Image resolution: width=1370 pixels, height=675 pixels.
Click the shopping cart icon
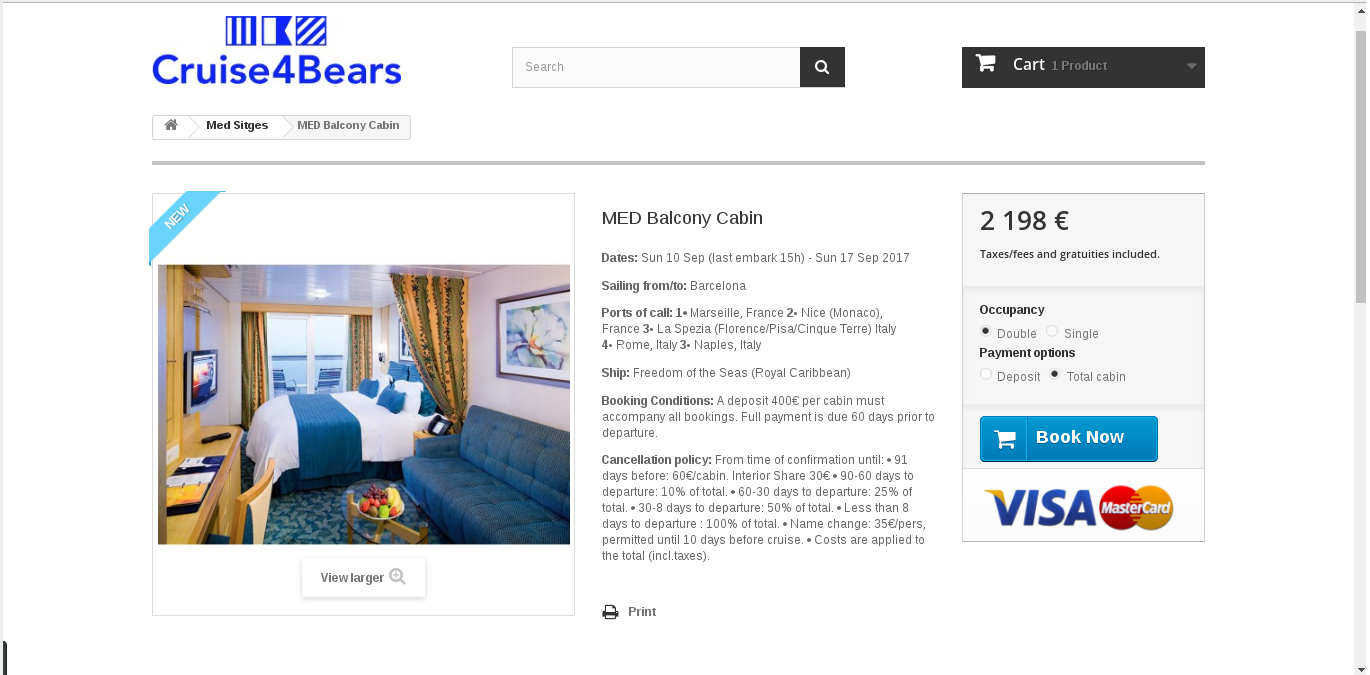point(986,63)
